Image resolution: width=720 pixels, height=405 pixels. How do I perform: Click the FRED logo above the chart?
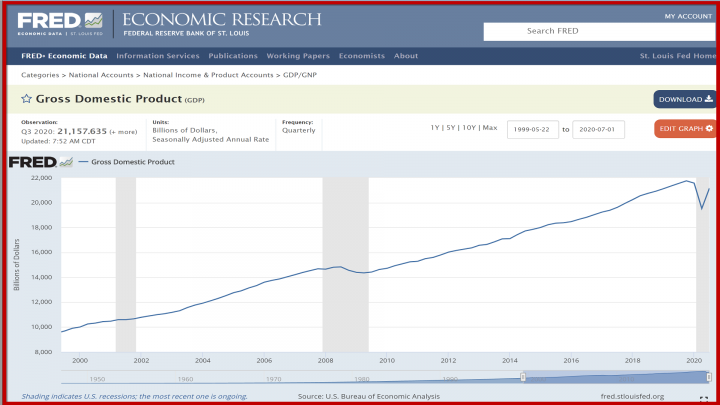click(x=40, y=162)
